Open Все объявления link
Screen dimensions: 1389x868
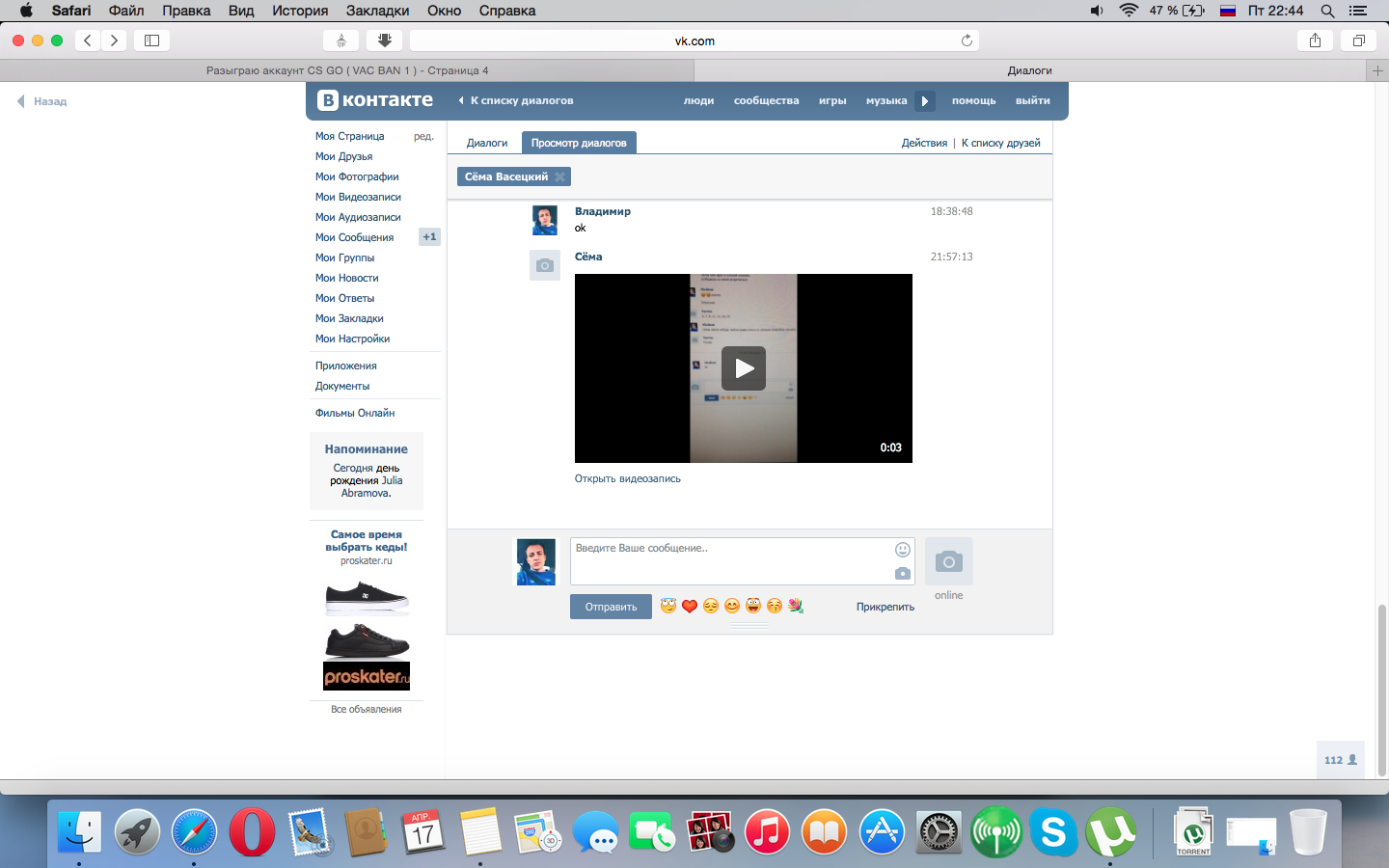(367, 709)
